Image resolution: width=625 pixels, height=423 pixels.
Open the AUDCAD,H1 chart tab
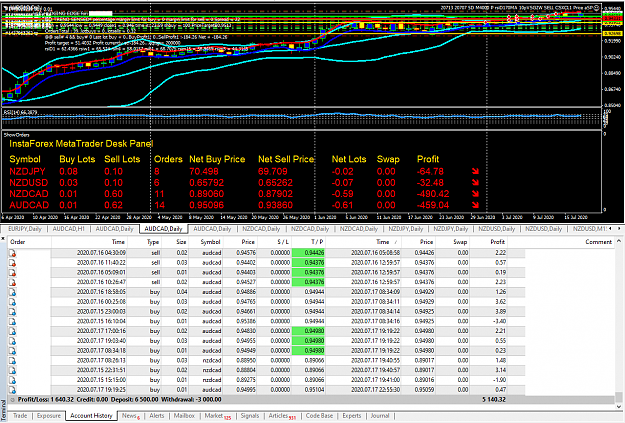point(68,229)
